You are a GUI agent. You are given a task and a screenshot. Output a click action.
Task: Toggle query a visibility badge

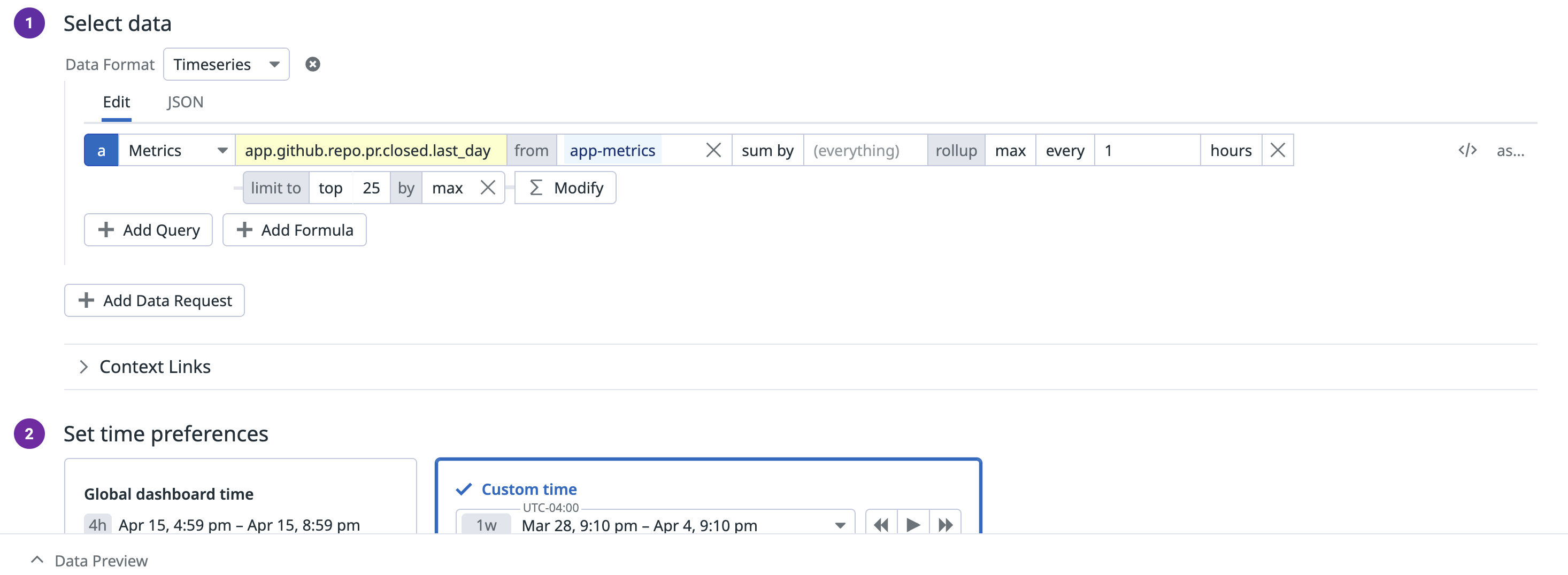point(101,150)
